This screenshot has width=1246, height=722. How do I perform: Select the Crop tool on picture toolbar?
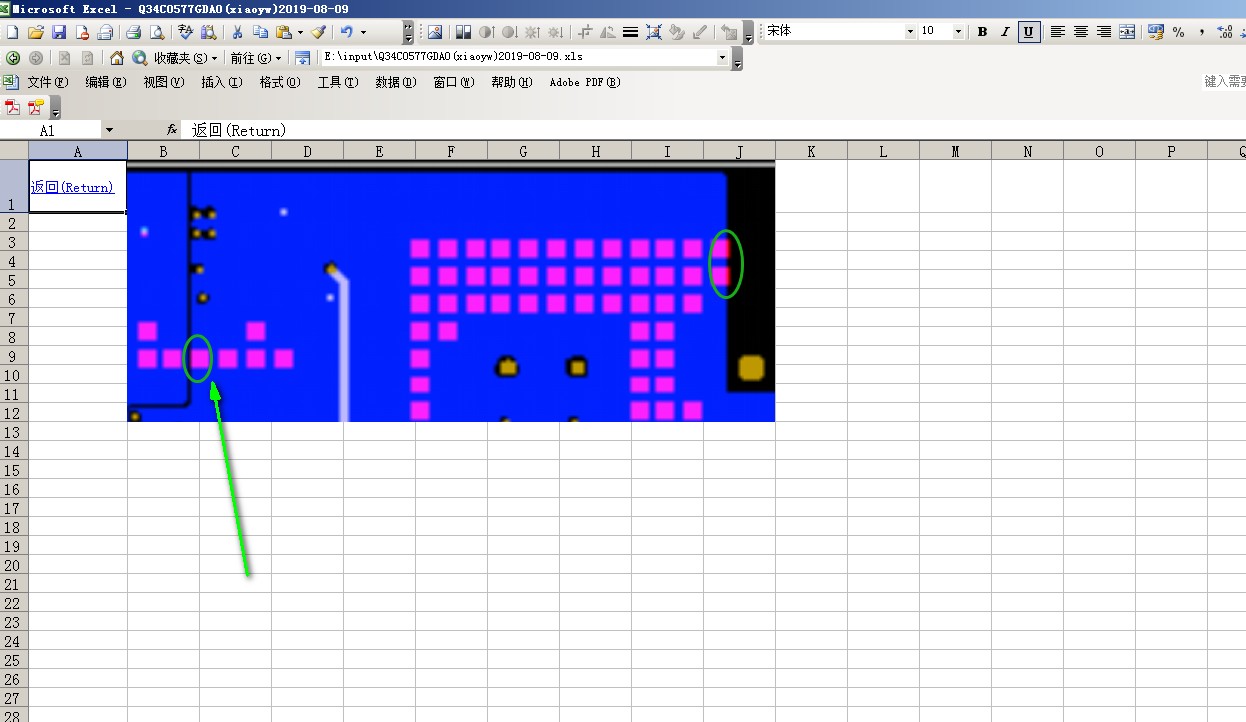click(x=585, y=32)
